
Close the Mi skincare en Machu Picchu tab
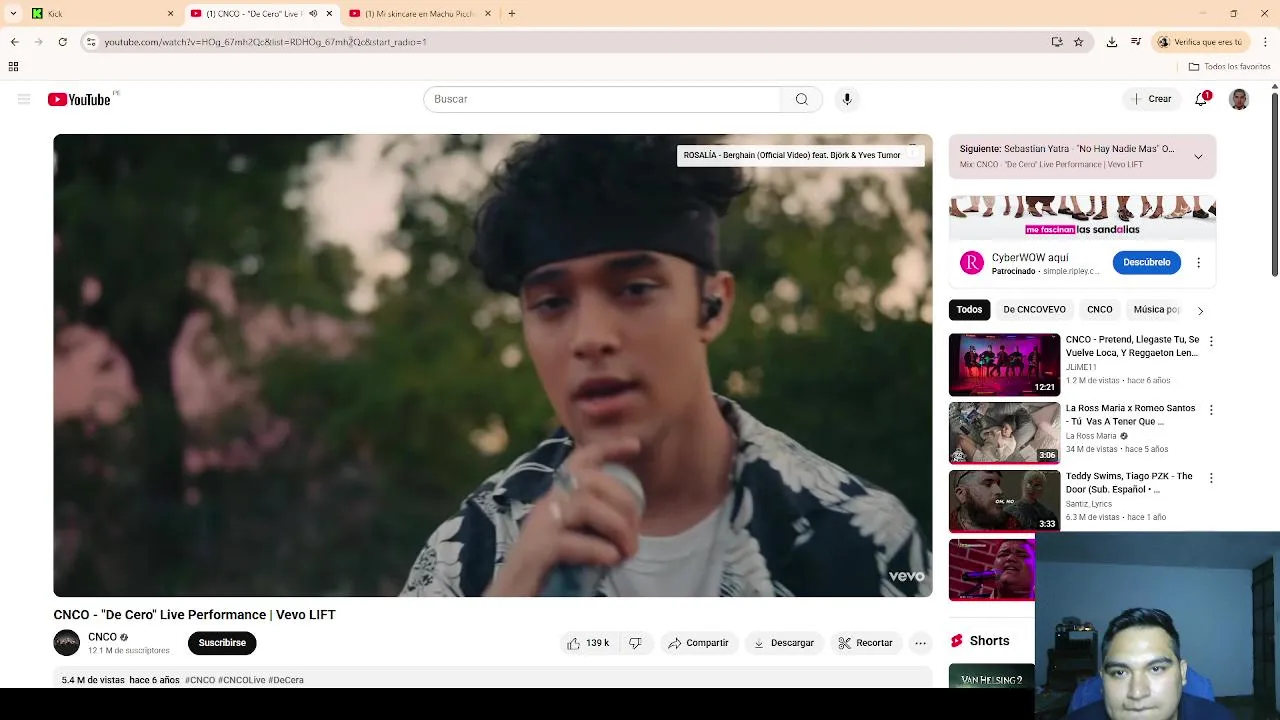[488, 14]
